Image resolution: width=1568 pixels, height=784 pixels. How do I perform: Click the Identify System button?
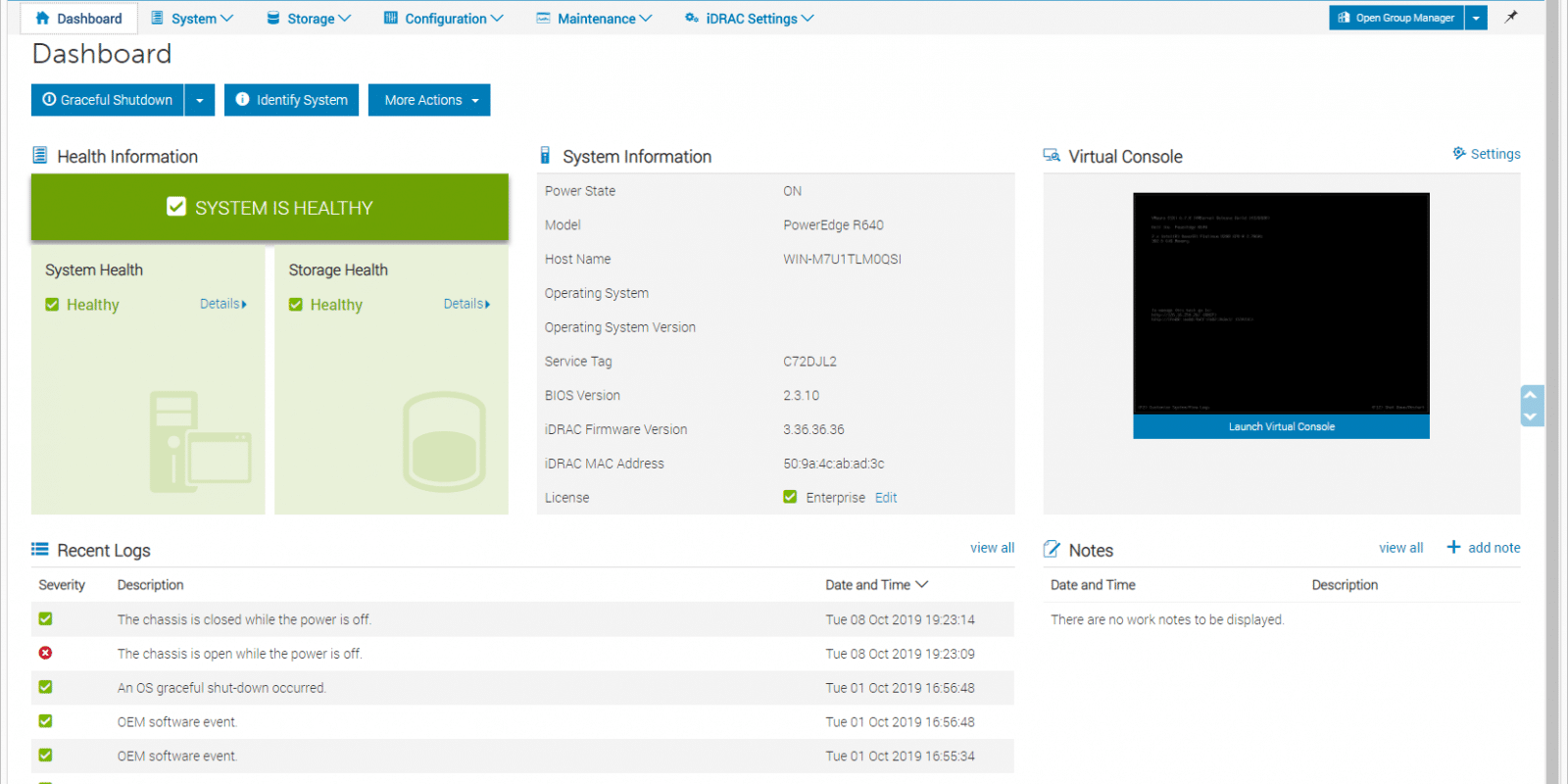[x=291, y=100]
